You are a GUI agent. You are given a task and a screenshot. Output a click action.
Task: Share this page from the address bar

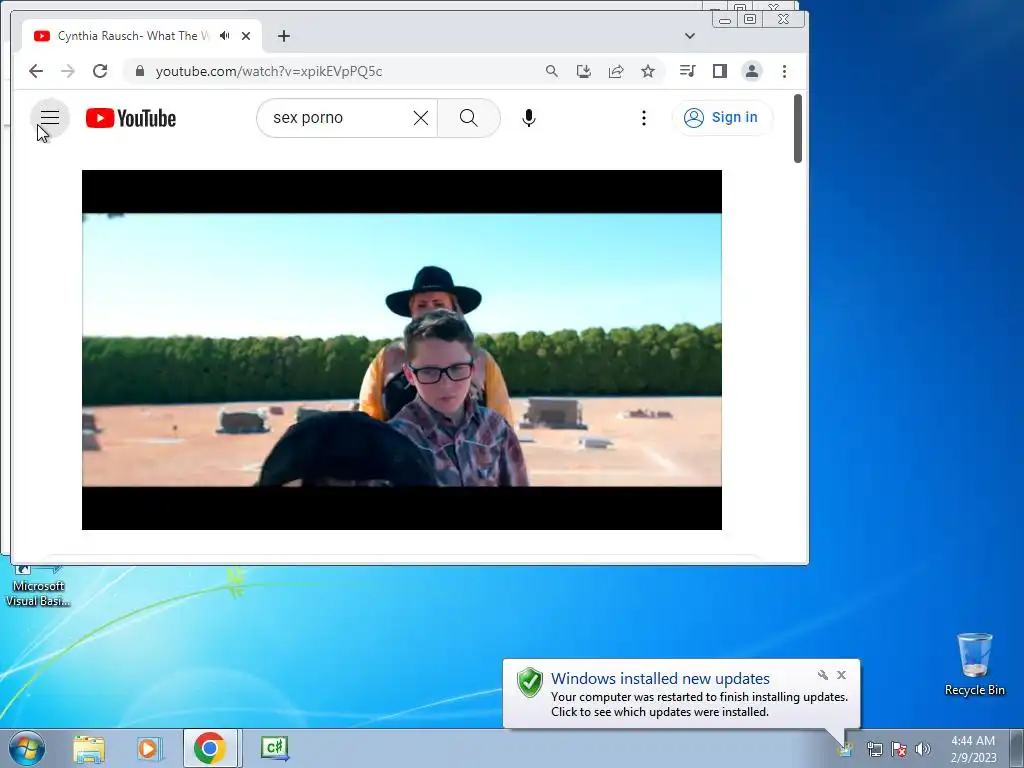[x=616, y=71]
